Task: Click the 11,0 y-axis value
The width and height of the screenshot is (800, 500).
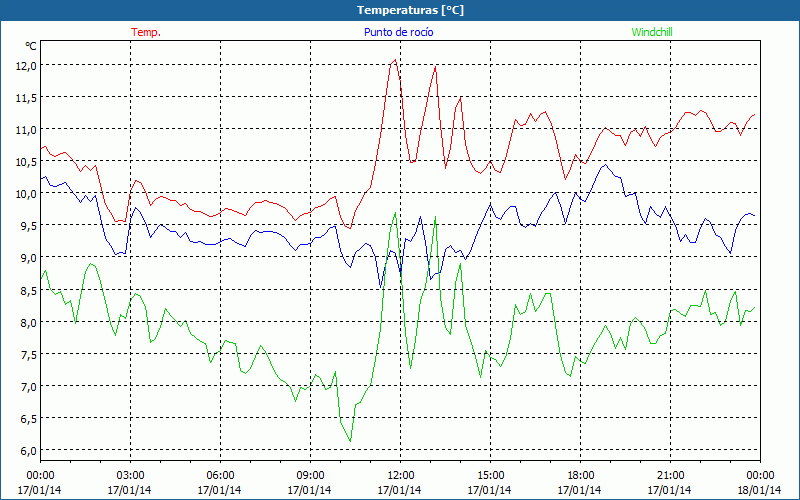Action: coord(26,130)
